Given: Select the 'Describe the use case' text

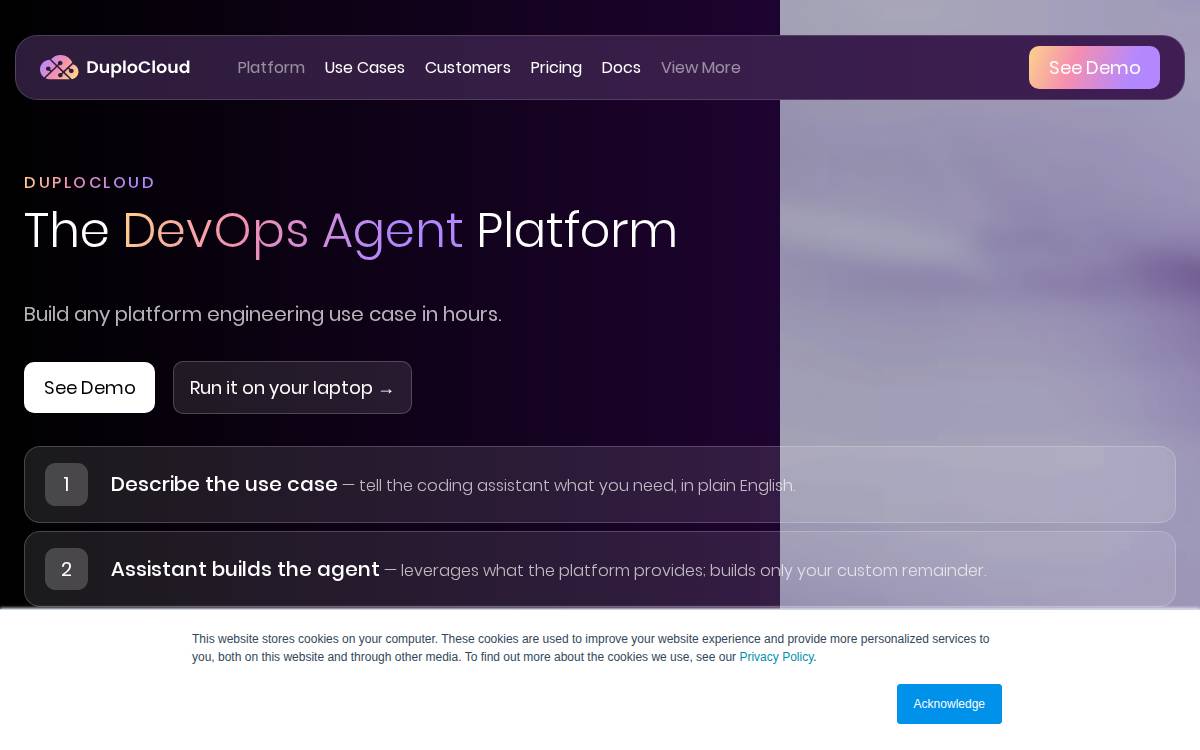Looking at the screenshot, I should (x=224, y=484).
